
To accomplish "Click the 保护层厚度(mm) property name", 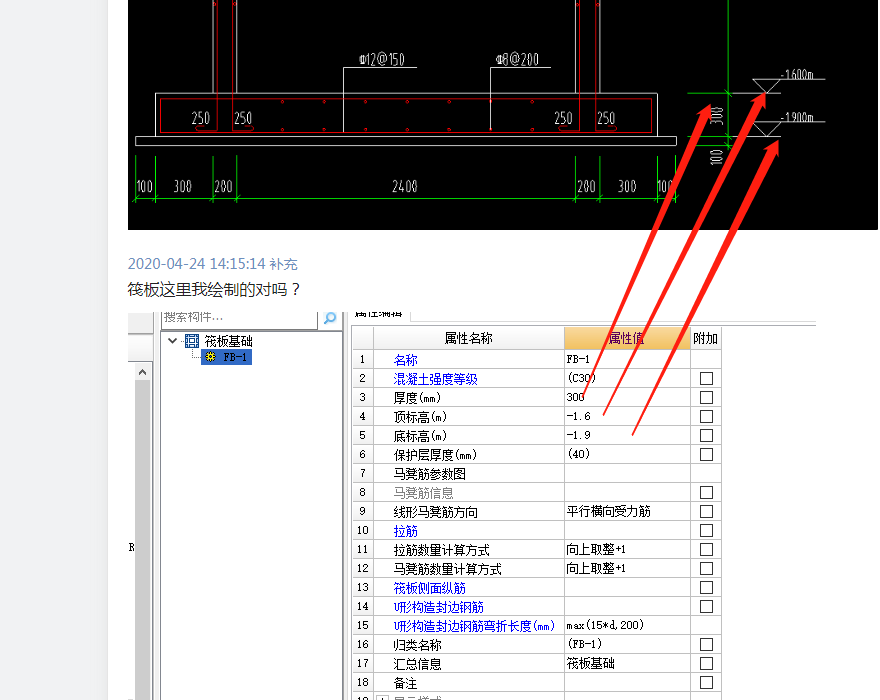I will [x=435, y=455].
